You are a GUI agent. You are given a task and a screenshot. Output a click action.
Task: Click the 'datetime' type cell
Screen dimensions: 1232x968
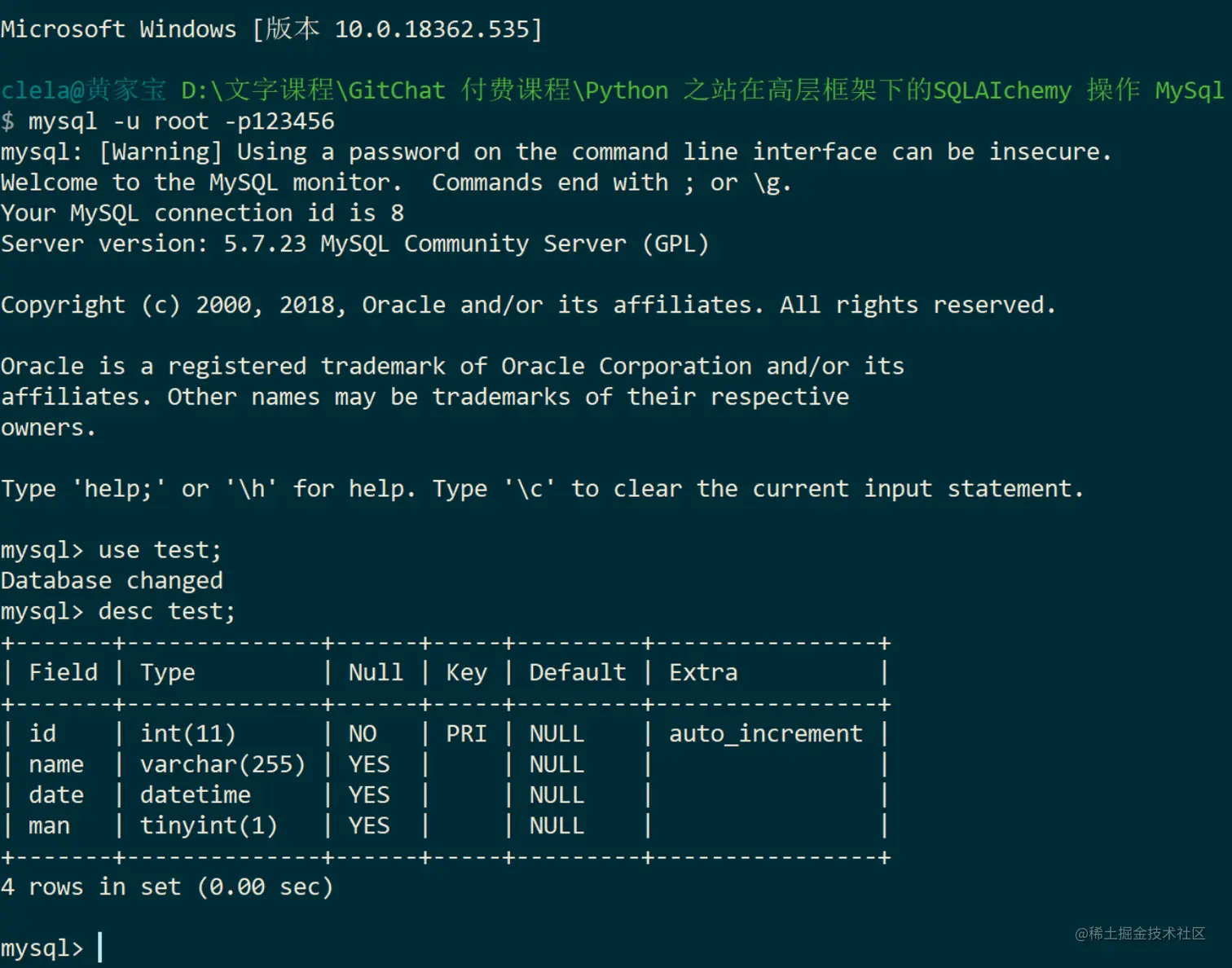tap(196, 794)
